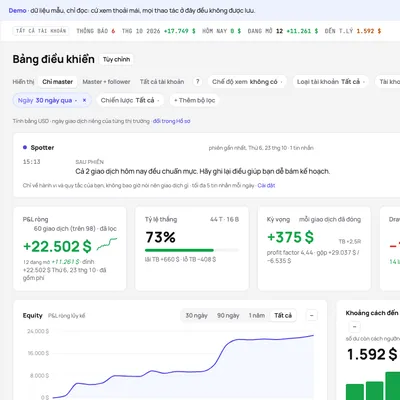
Task: Select the Master + follower display option
Action: (106, 82)
